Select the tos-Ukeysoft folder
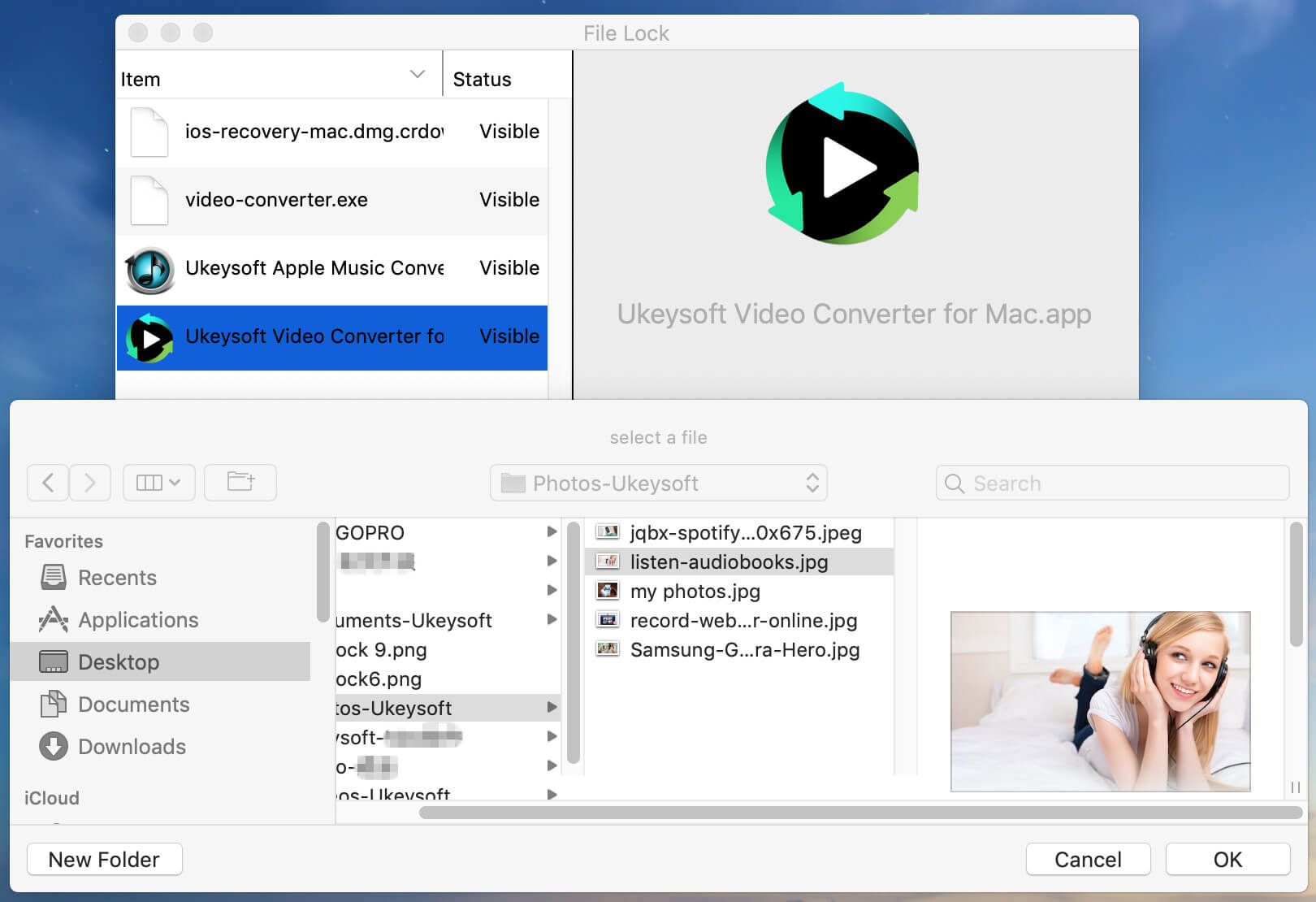The width and height of the screenshot is (1316, 902). pyautogui.click(x=448, y=708)
